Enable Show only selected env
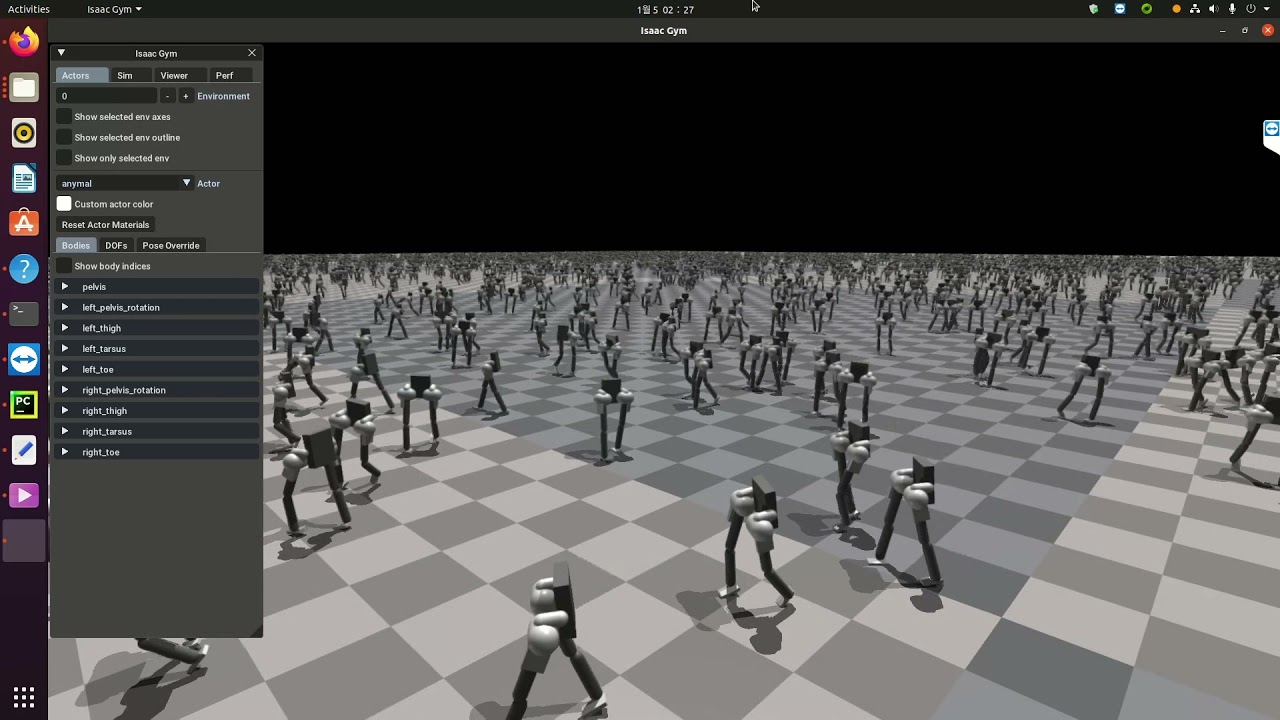1280x720 pixels. 64,158
